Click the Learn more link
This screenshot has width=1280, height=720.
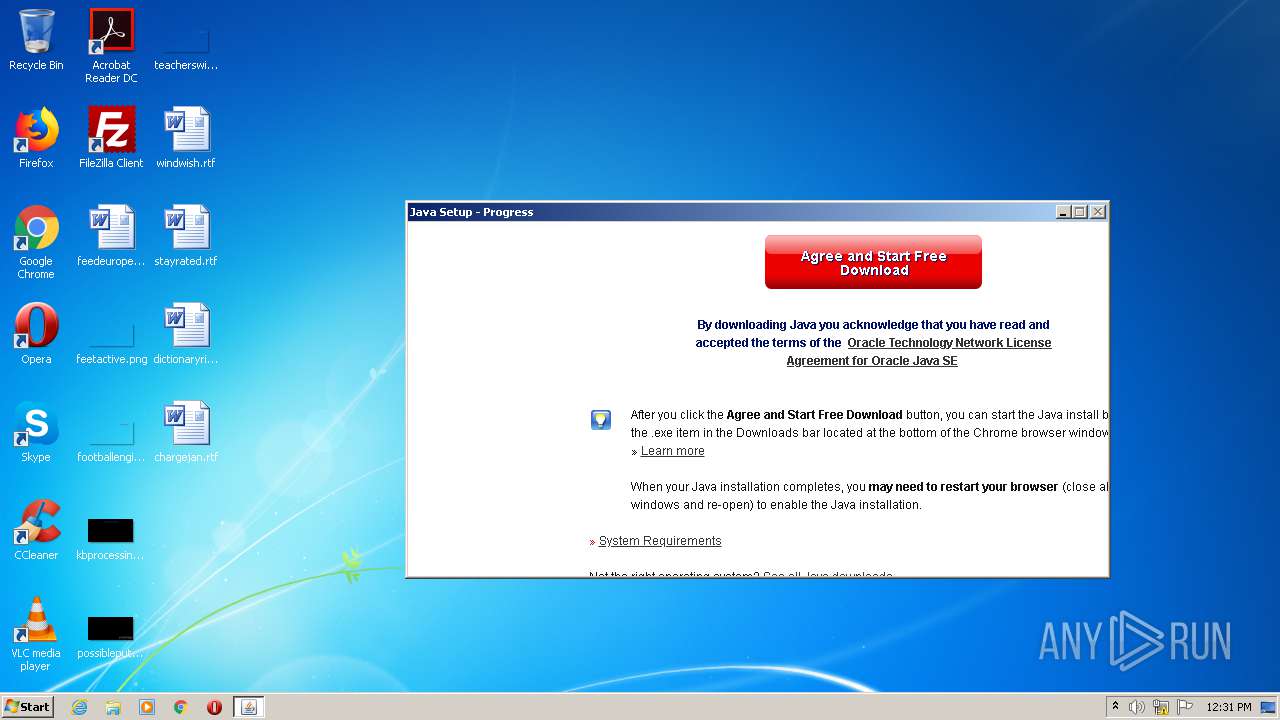(x=672, y=451)
